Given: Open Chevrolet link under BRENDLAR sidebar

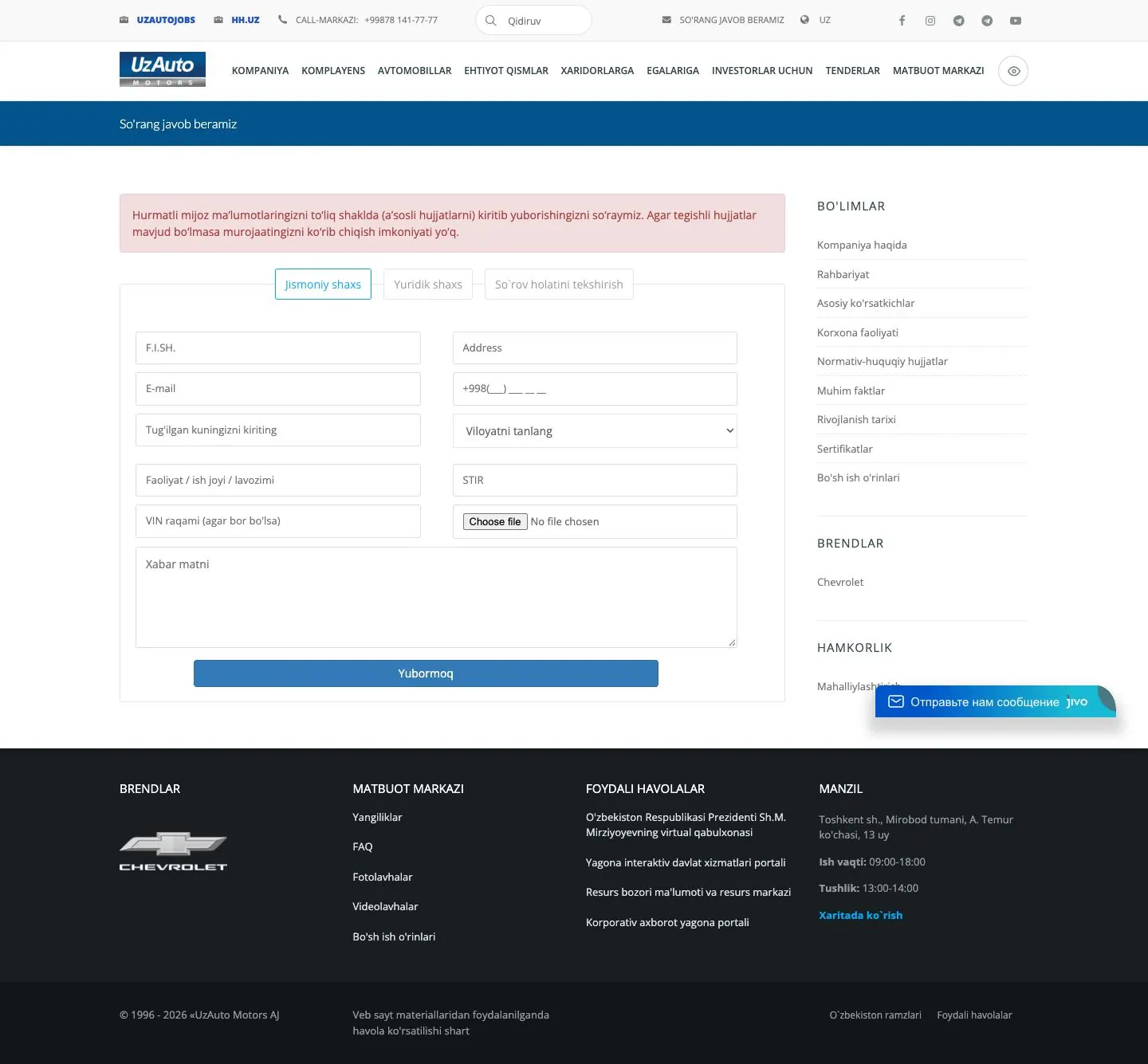Looking at the screenshot, I should 840,582.
